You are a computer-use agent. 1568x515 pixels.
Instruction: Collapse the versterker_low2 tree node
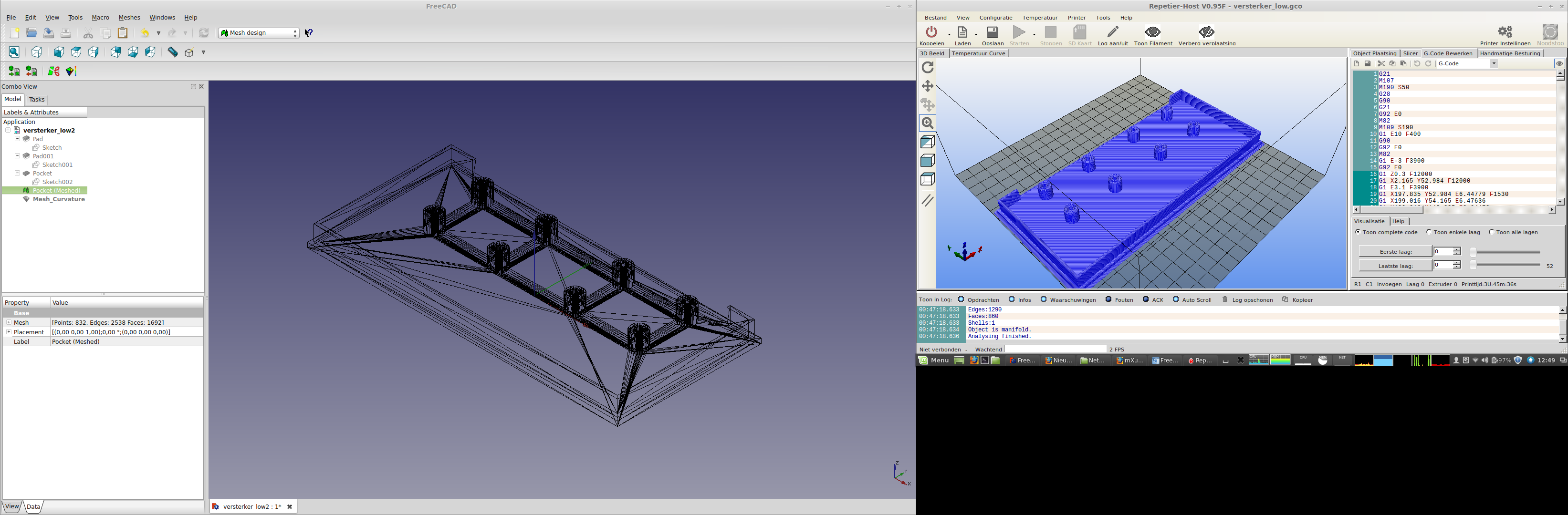click(x=8, y=130)
